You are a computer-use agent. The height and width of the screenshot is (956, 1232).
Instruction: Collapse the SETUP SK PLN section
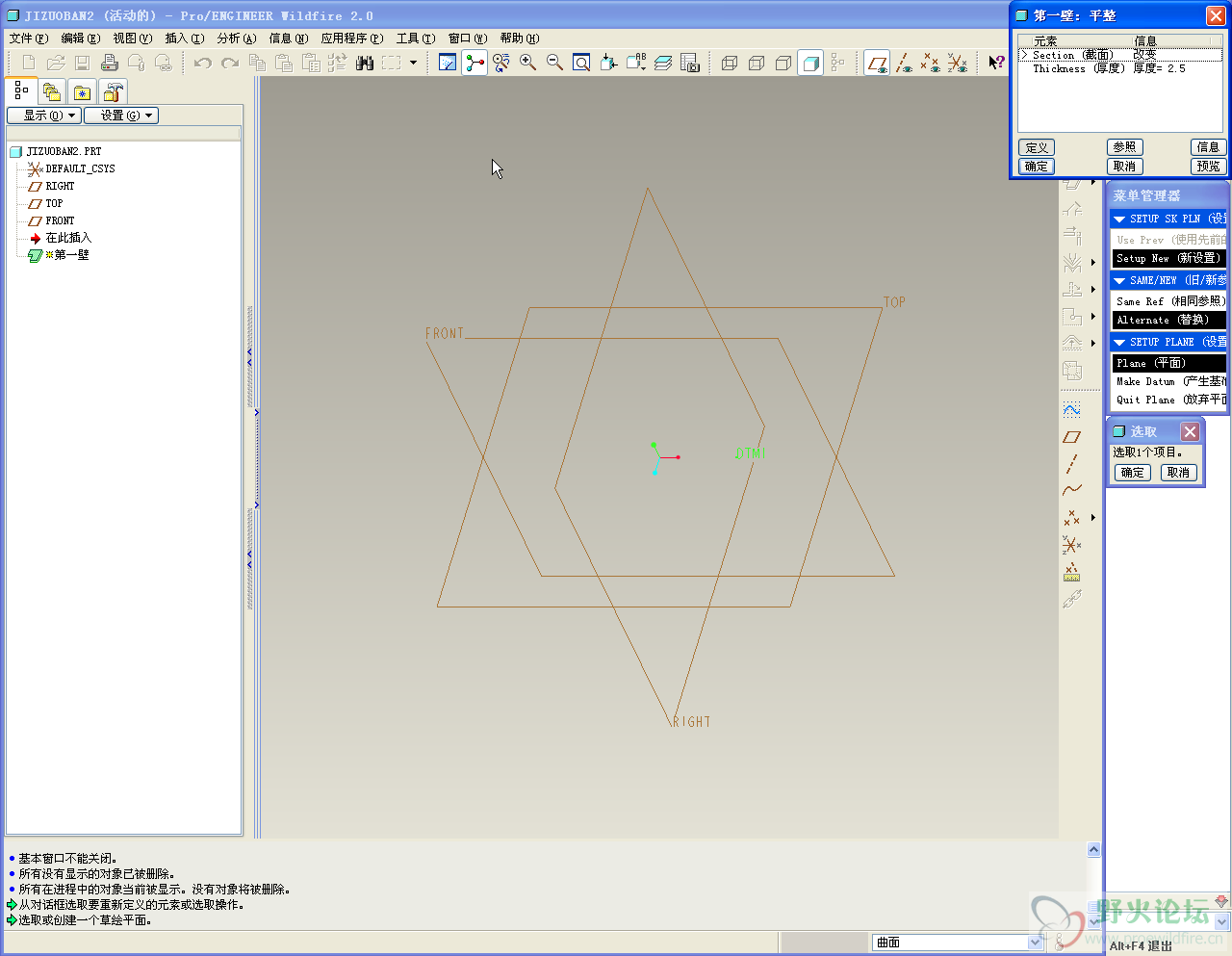pos(1119,220)
